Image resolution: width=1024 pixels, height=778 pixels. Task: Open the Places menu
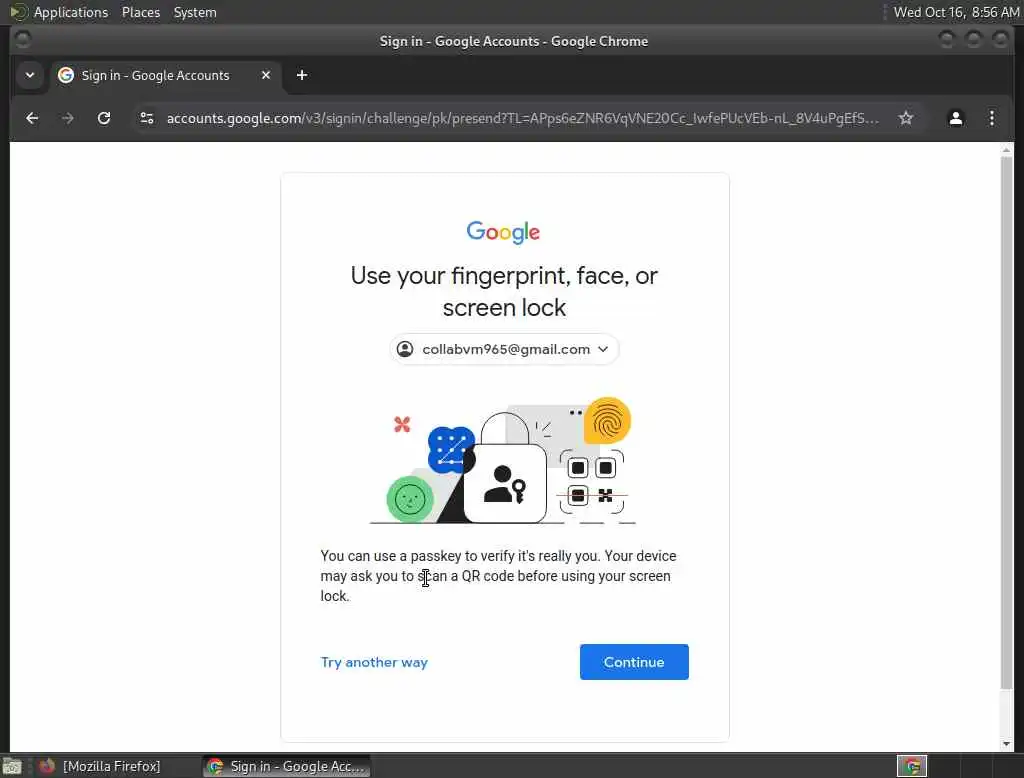coord(140,12)
